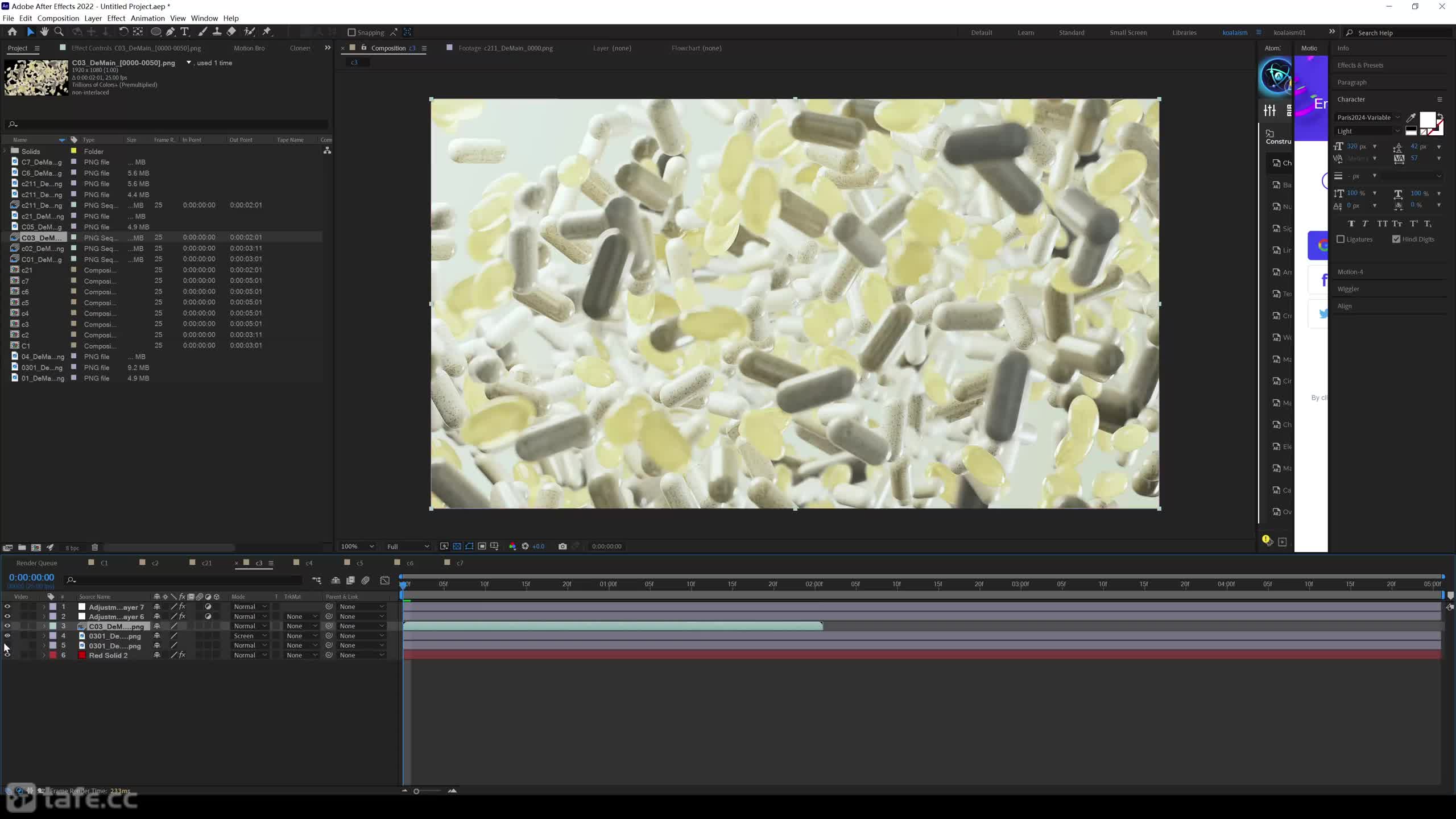Open the Parent None dropdown for Red Solid 2

point(362,655)
